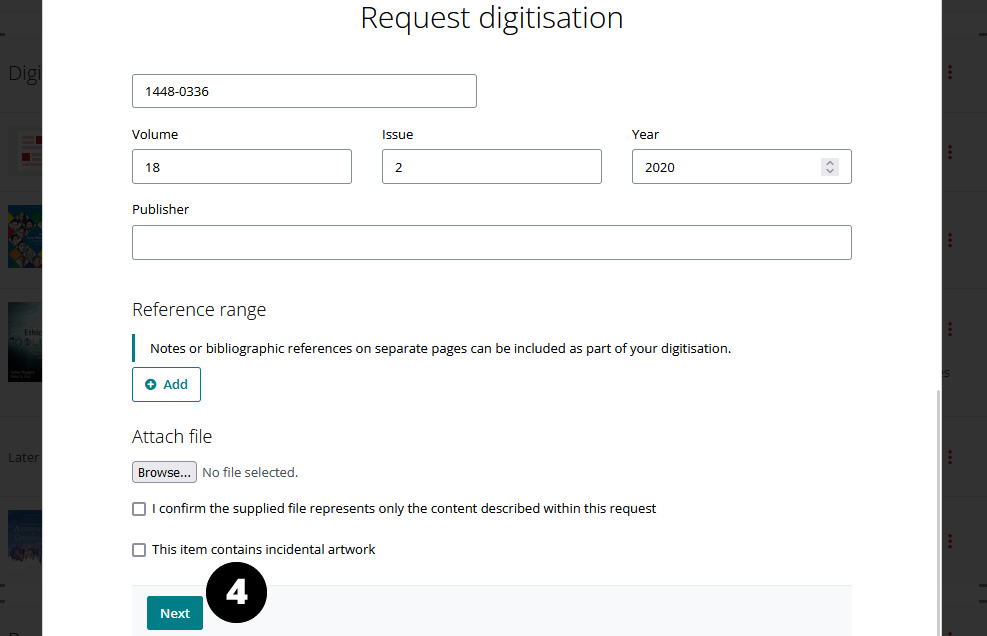
Task: Click Browse... to attach a file
Action: 164,472
